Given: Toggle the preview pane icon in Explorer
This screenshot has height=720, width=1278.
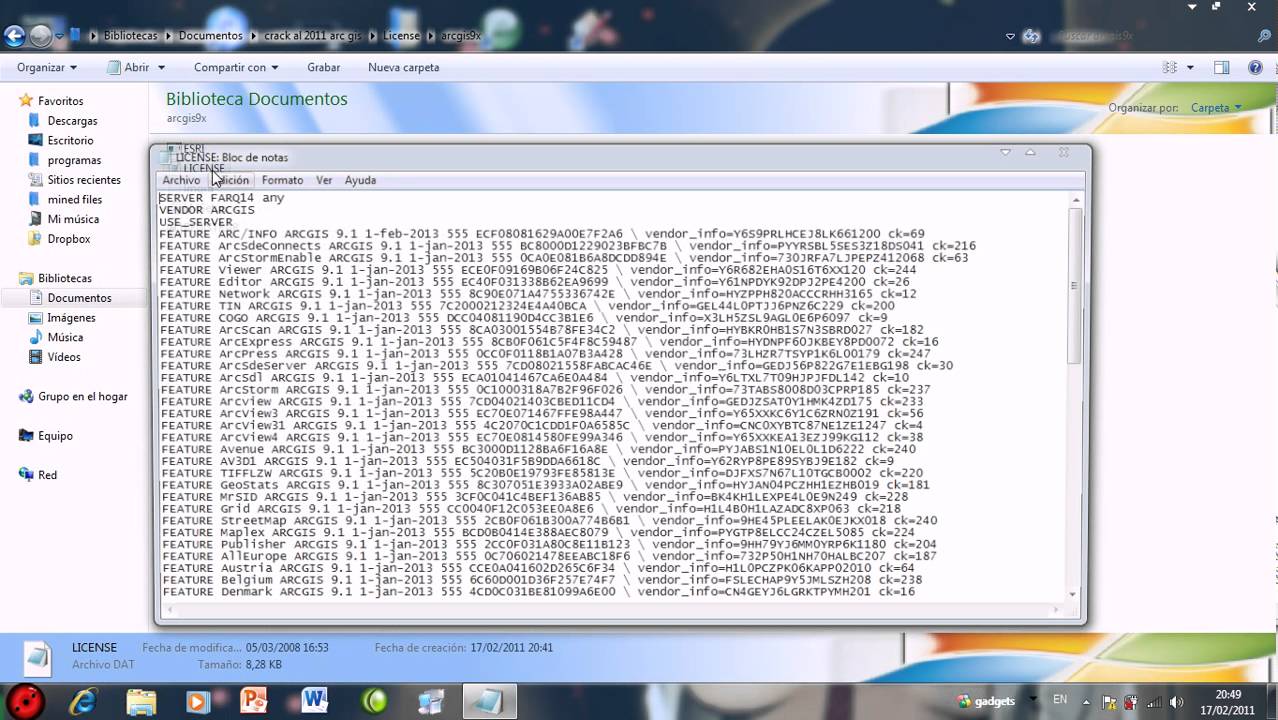Looking at the screenshot, I should [x=1221, y=67].
